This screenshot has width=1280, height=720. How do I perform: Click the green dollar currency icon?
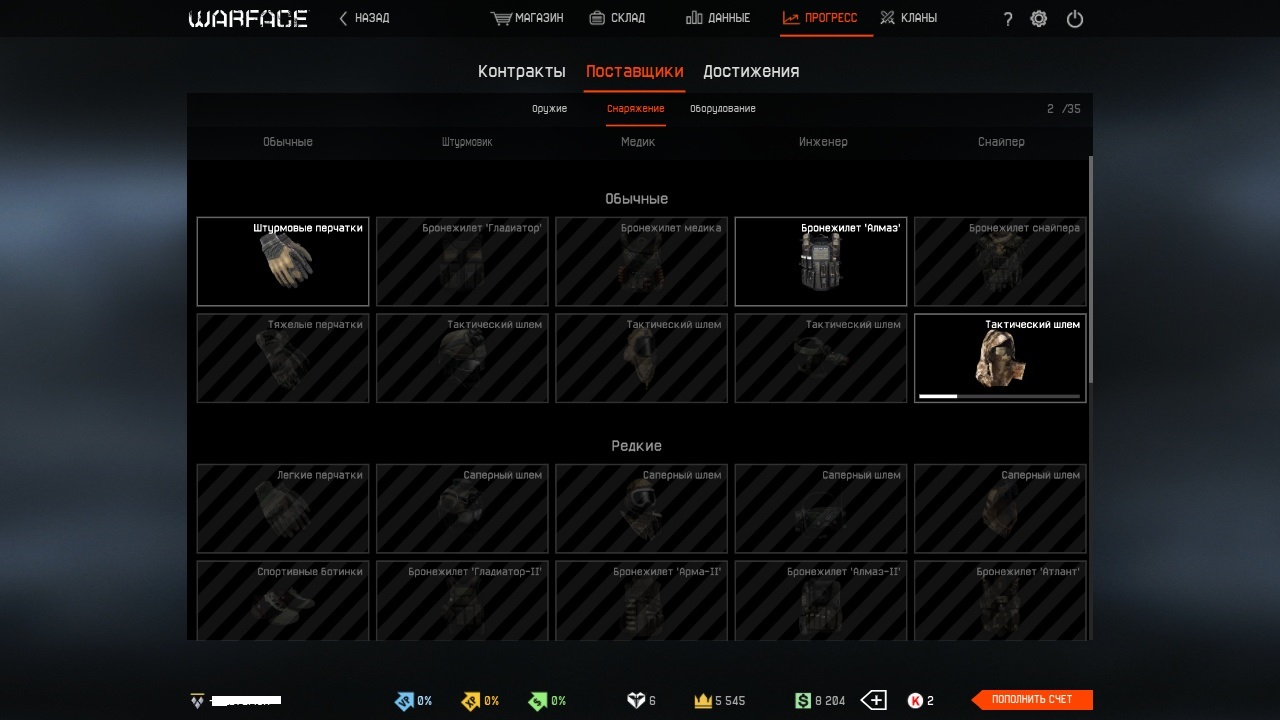(x=803, y=701)
